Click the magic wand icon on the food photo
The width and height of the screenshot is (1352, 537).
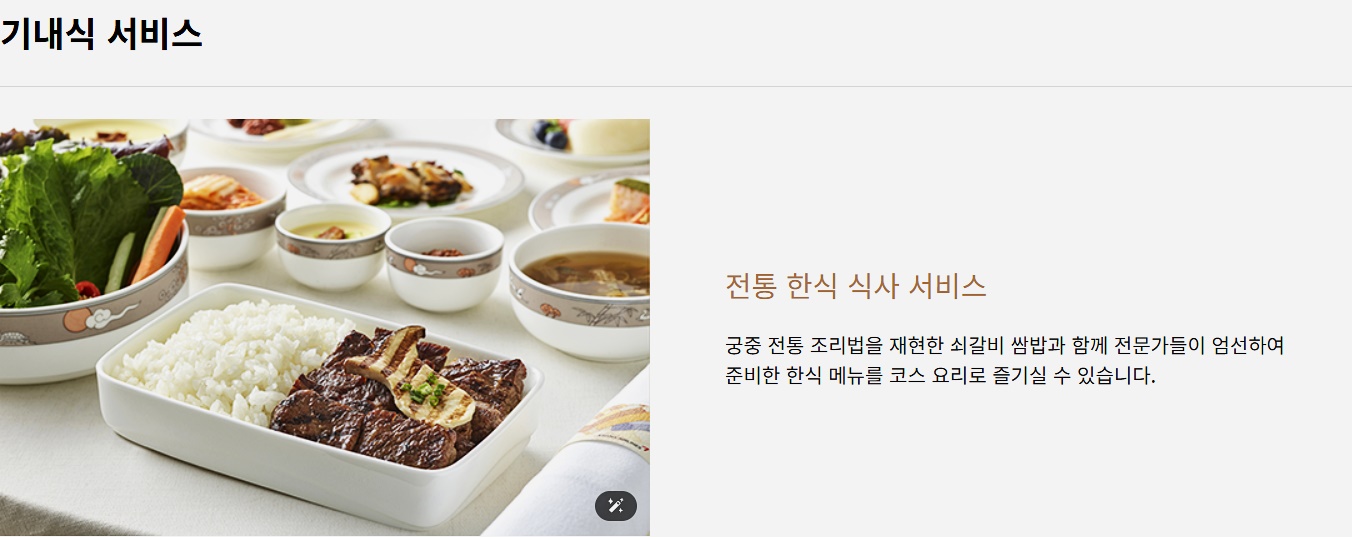pos(616,506)
